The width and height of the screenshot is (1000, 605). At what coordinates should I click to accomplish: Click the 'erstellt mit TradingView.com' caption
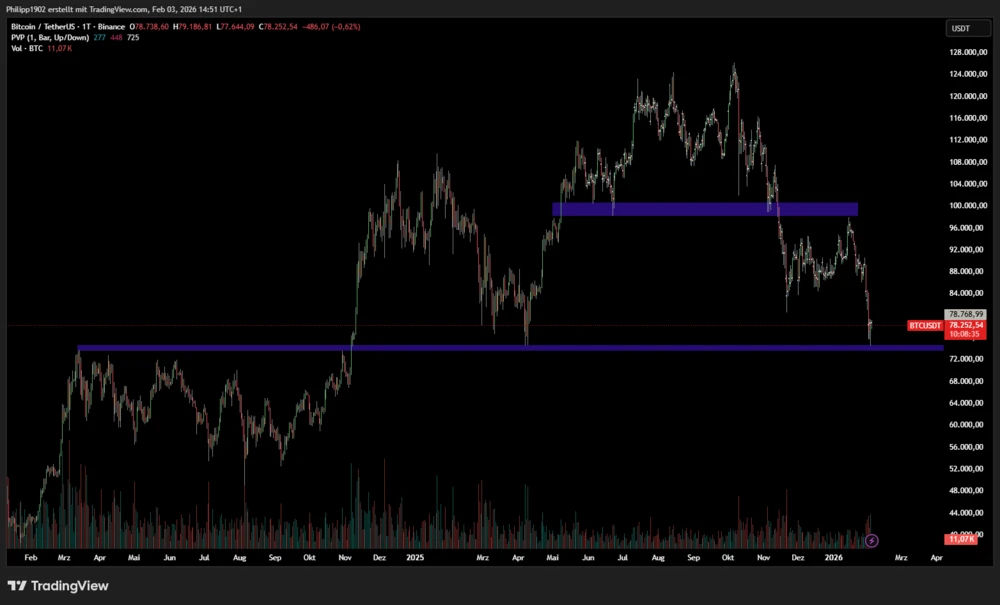click(x=102, y=8)
